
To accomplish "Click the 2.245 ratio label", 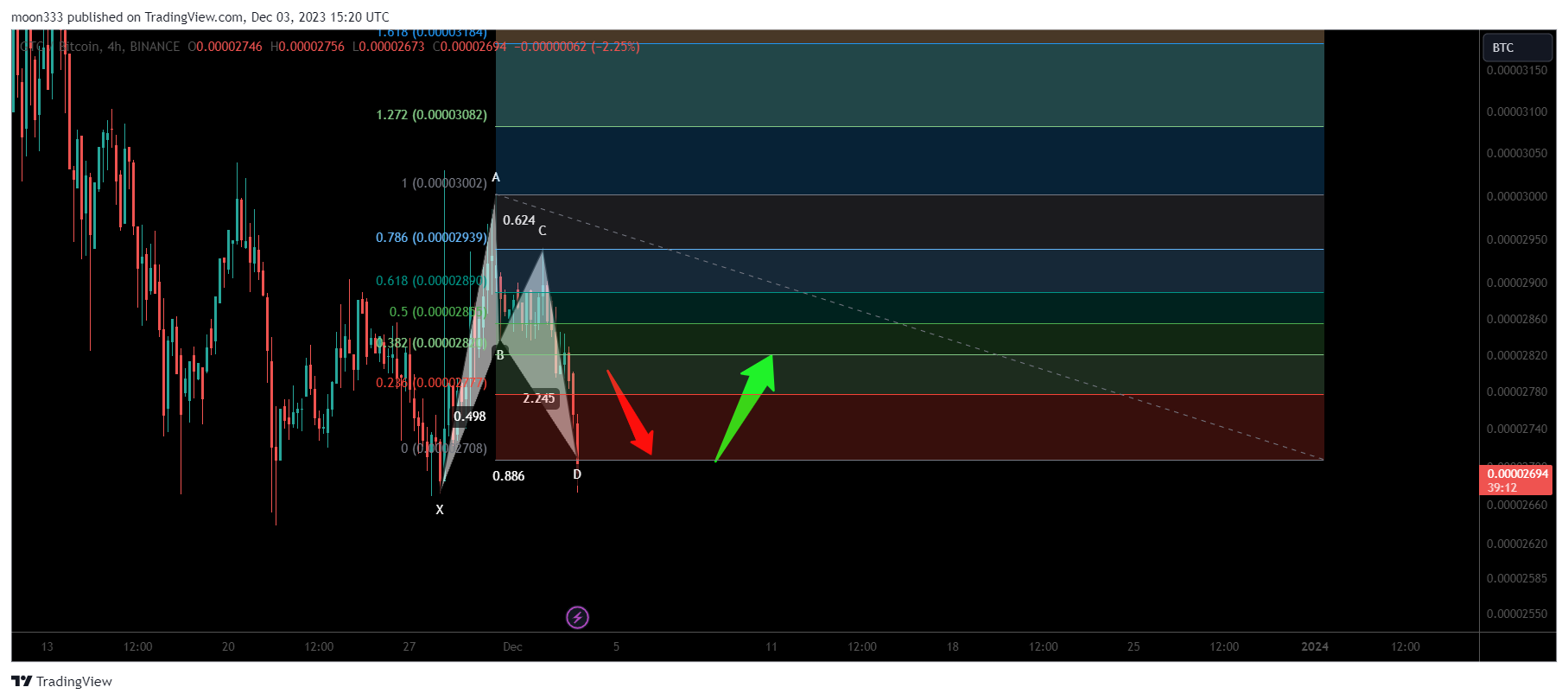I will [539, 398].
